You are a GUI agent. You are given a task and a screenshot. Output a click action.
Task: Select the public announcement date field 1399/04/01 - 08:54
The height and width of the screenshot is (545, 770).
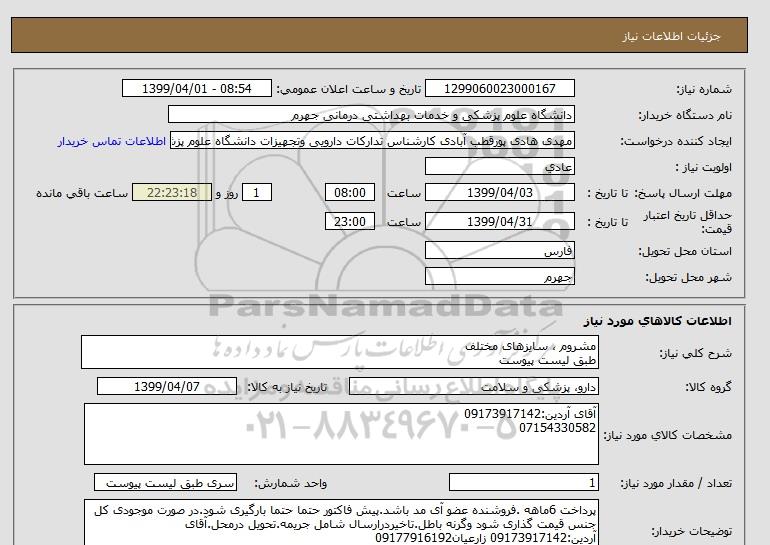(196, 88)
